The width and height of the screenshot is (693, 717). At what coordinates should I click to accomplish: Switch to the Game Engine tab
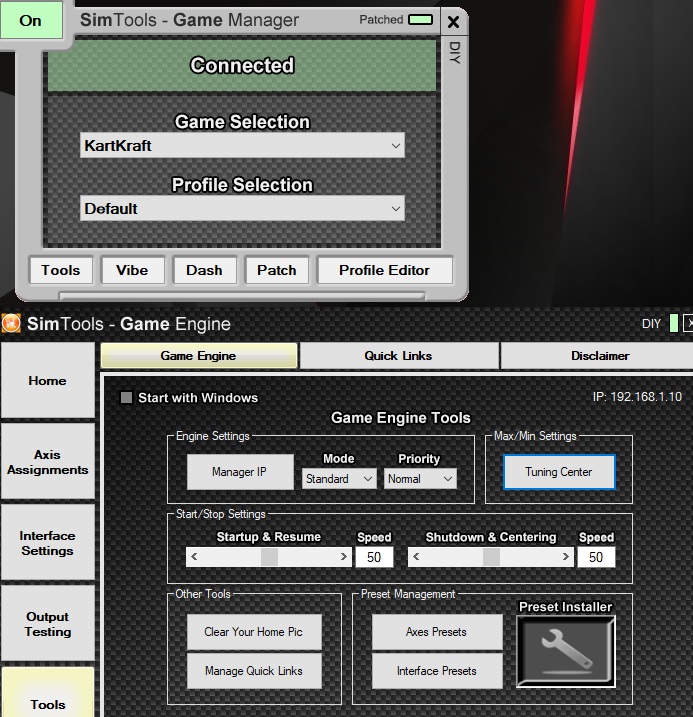click(x=199, y=356)
